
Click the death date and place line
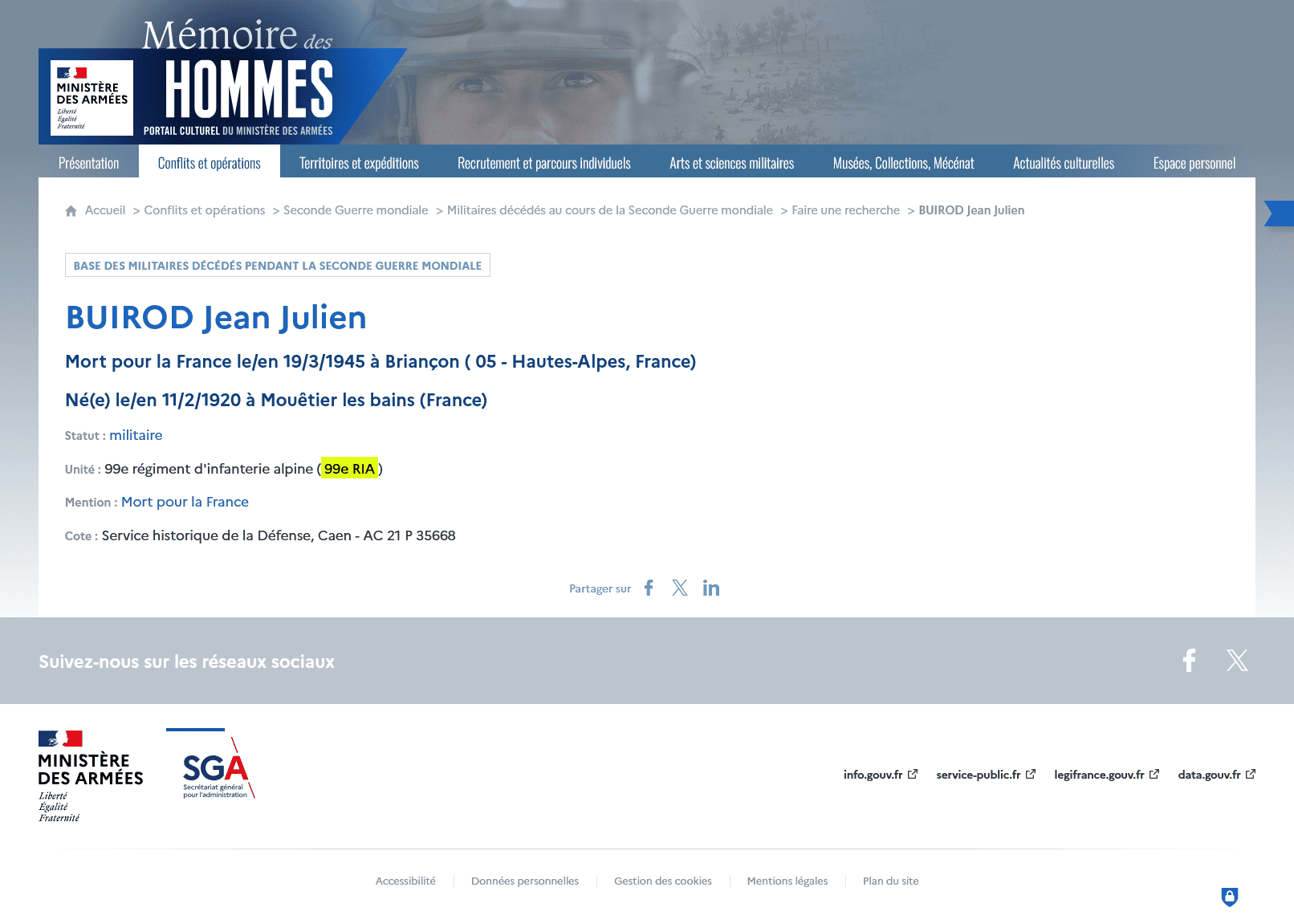click(x=380, y=362)
